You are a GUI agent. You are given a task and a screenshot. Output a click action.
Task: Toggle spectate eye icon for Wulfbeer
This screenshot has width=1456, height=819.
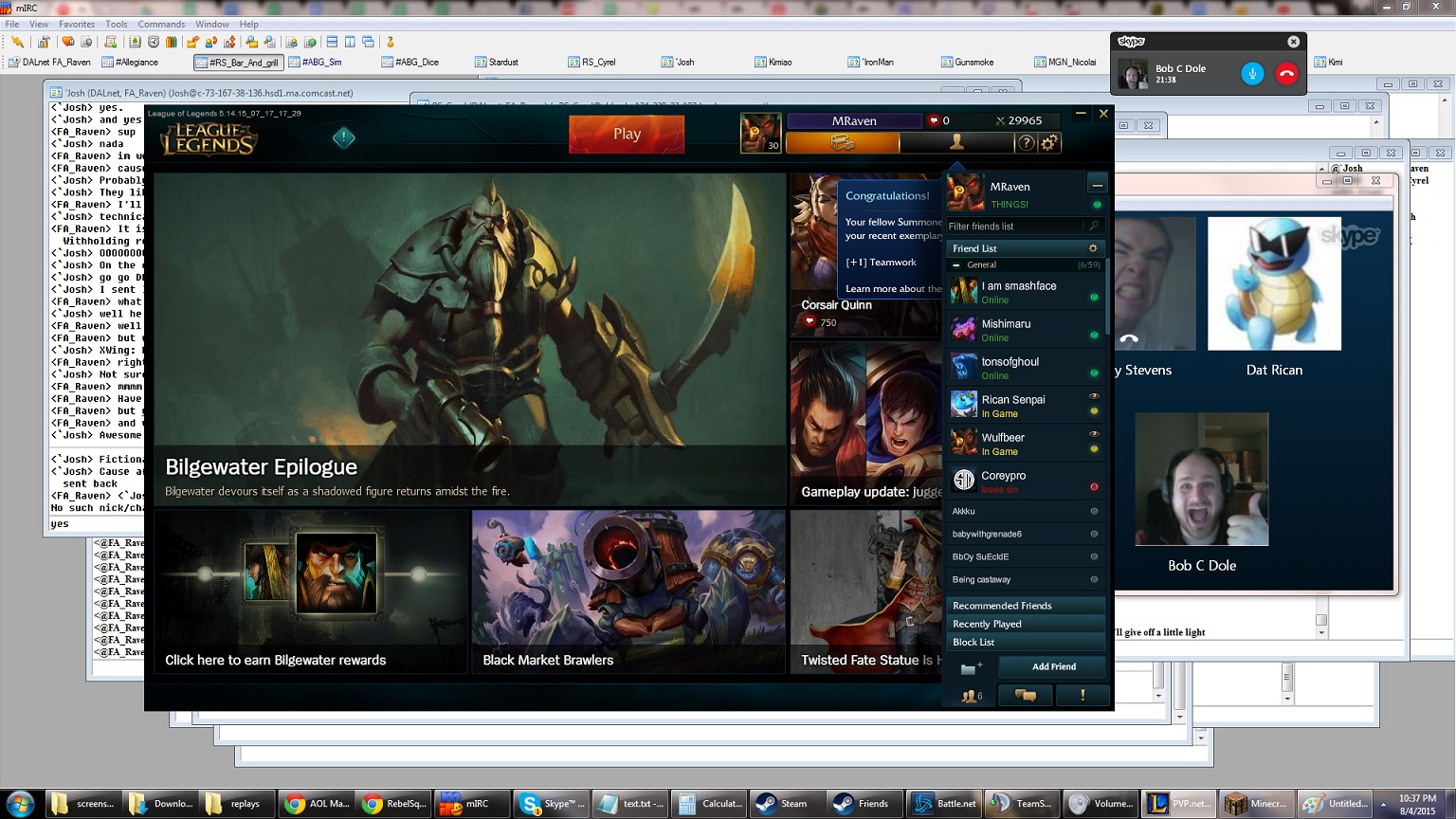pos(1094,434)
